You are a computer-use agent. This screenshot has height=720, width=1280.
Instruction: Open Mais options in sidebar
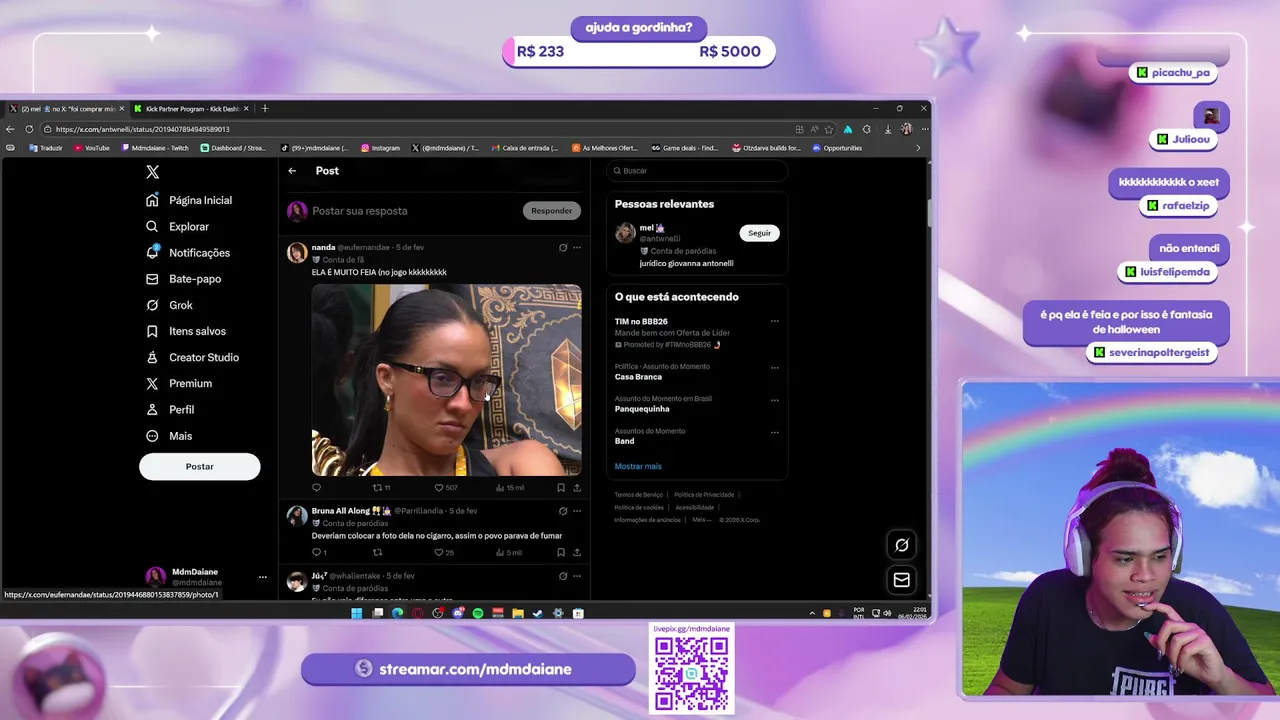point(169,436)
